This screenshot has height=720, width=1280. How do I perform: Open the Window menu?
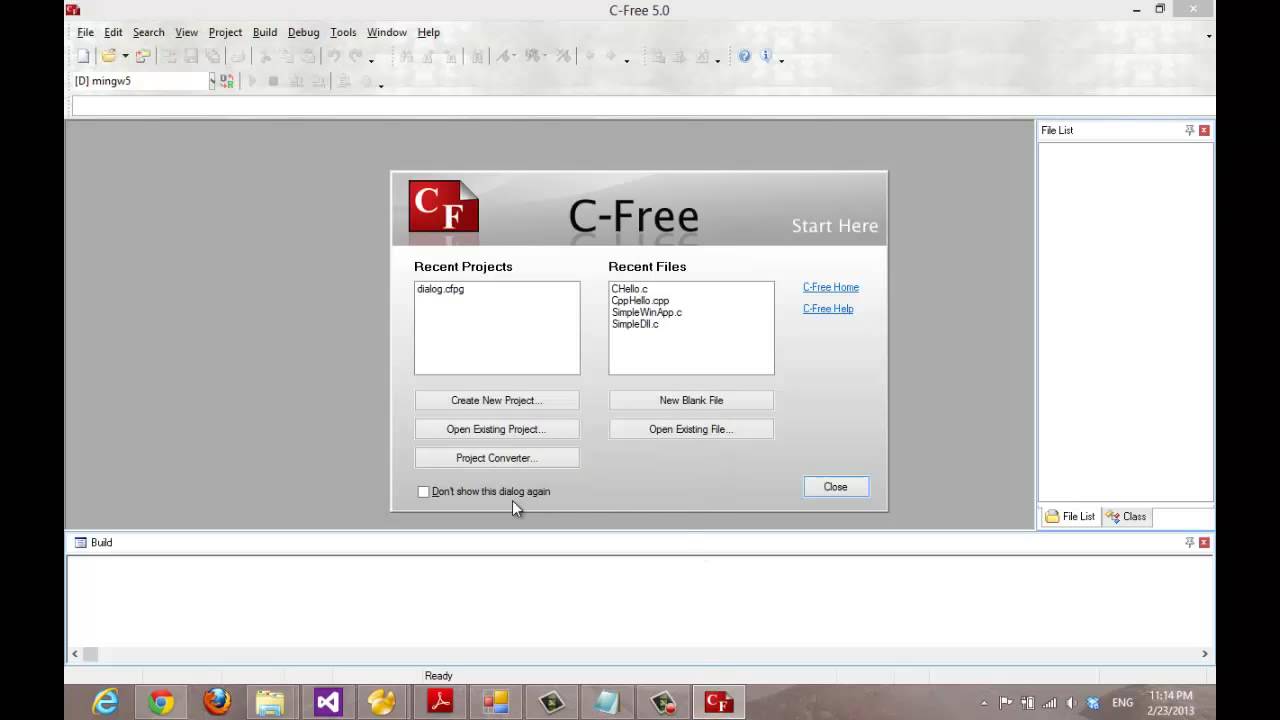(387, 32)
